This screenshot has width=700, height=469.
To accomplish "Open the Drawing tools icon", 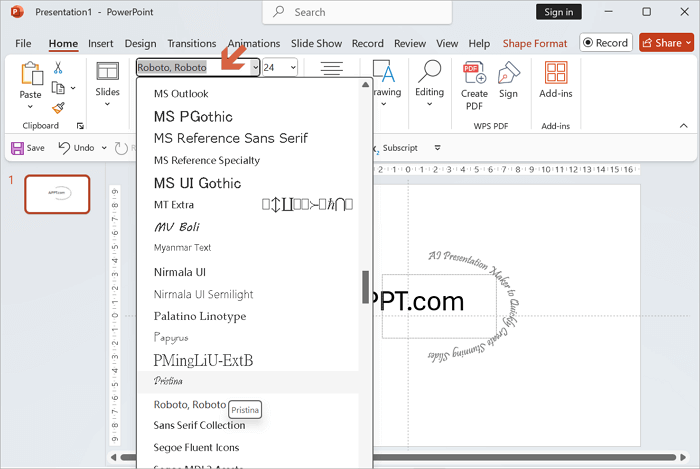I will click(x=384, y=72).
